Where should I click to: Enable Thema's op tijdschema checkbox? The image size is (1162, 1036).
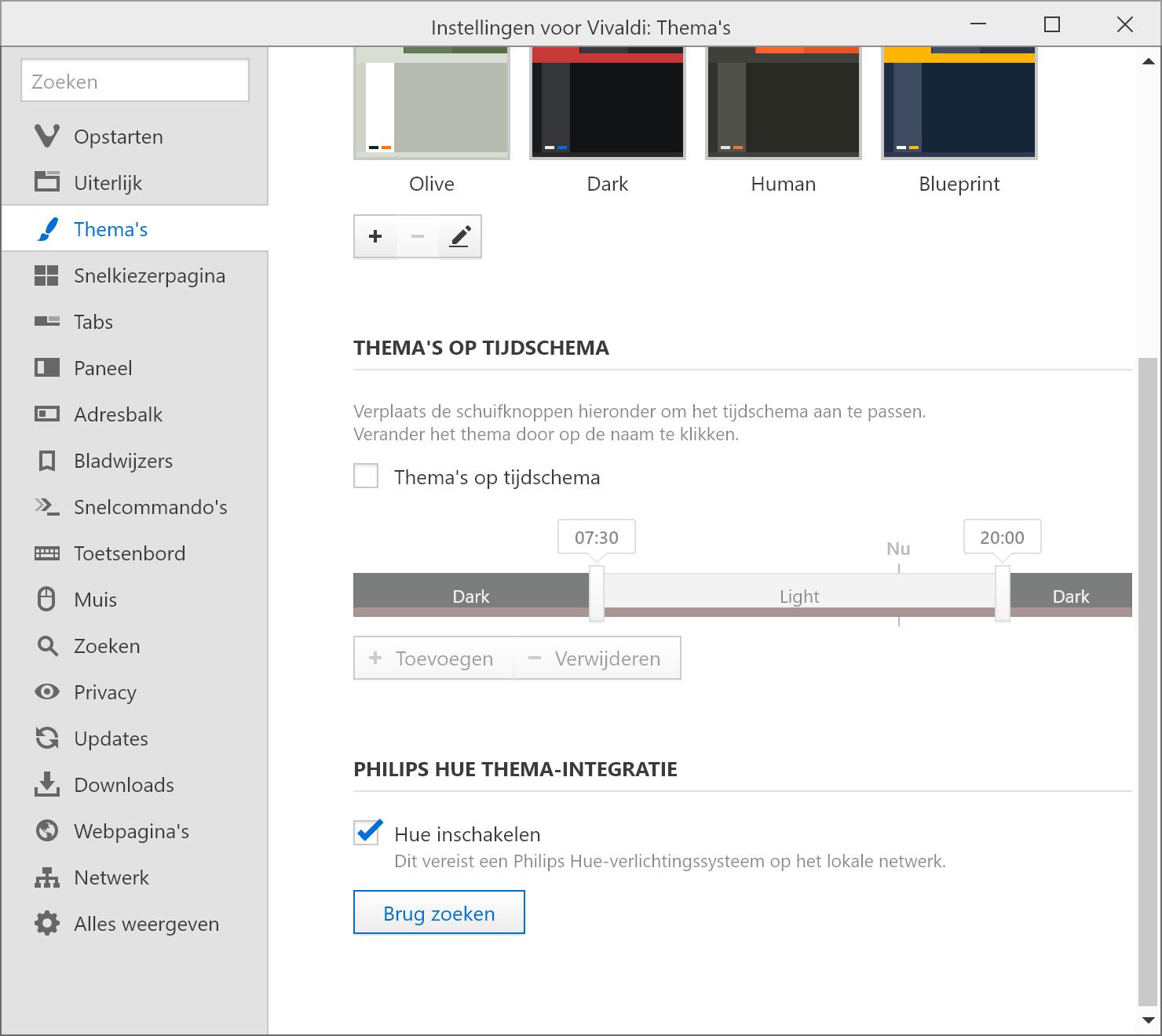click(x=366, y=476)
